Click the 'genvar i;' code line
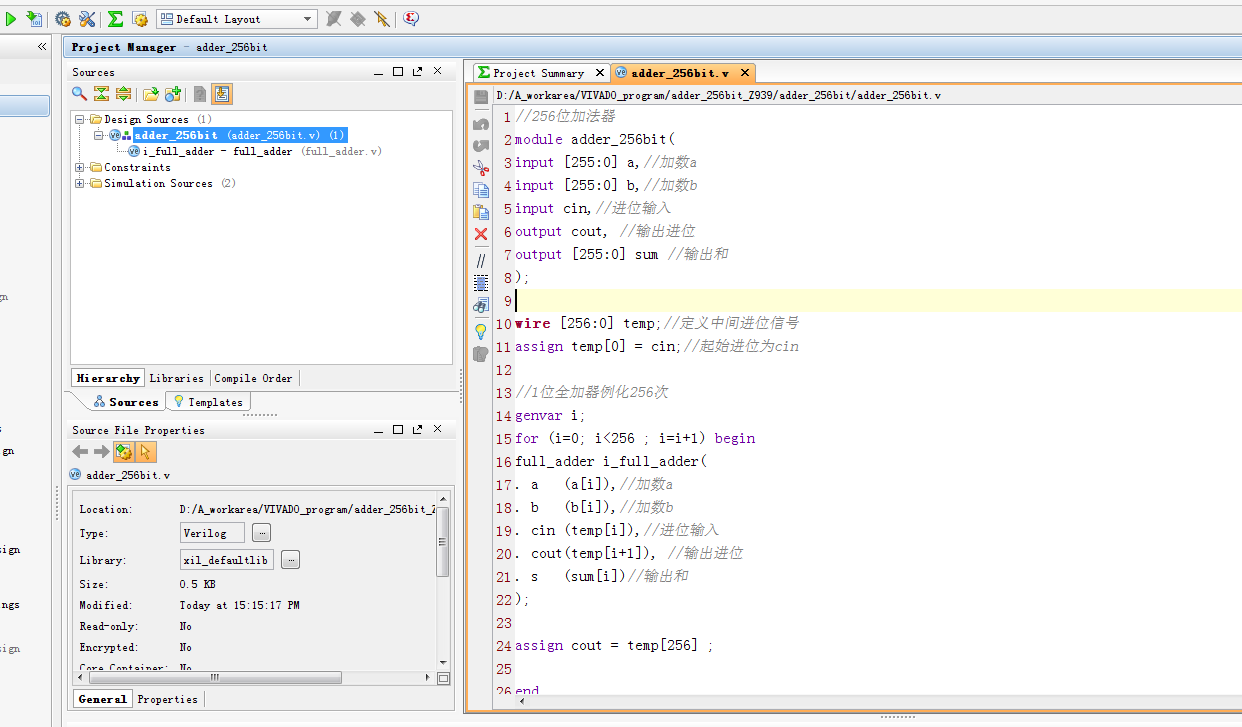The width and height of the screenshot is (1242, 727). pos(550,415)
